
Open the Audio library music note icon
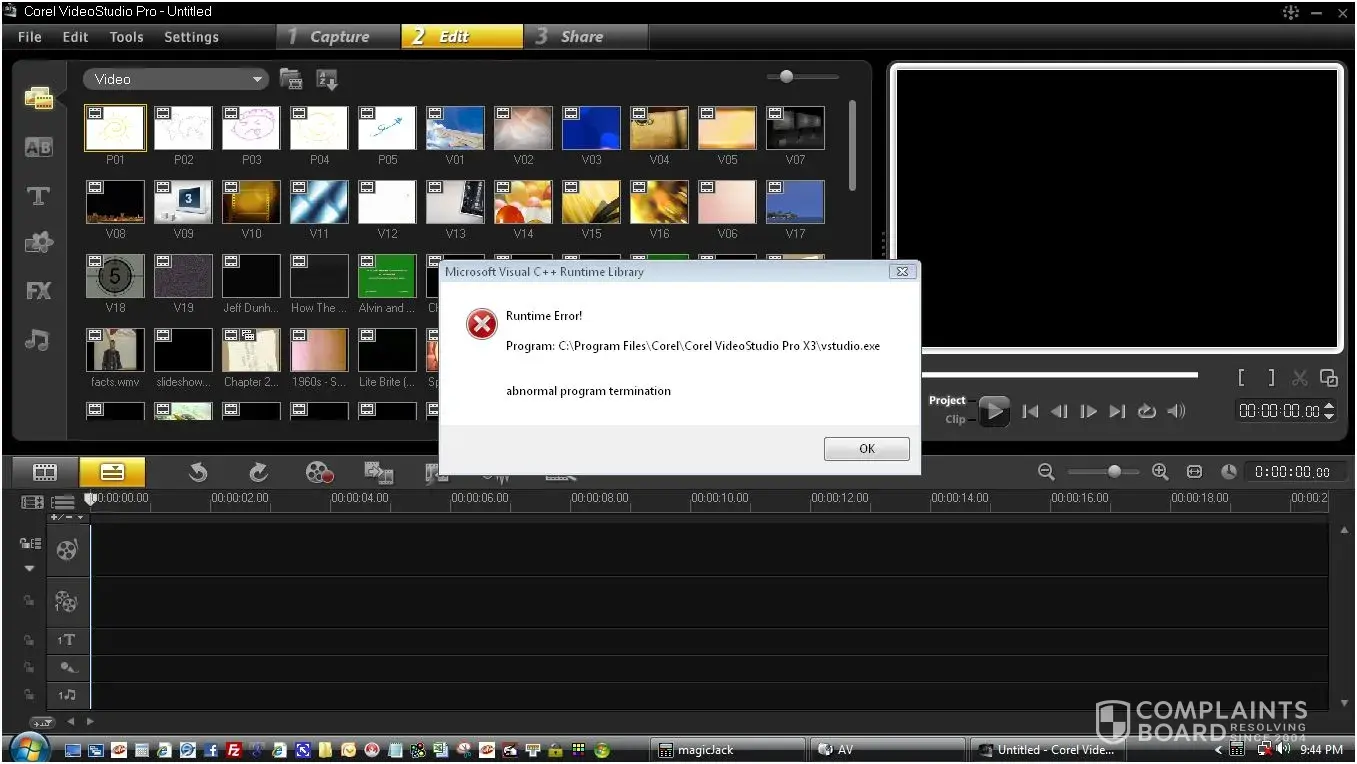(x=38, y=340)
